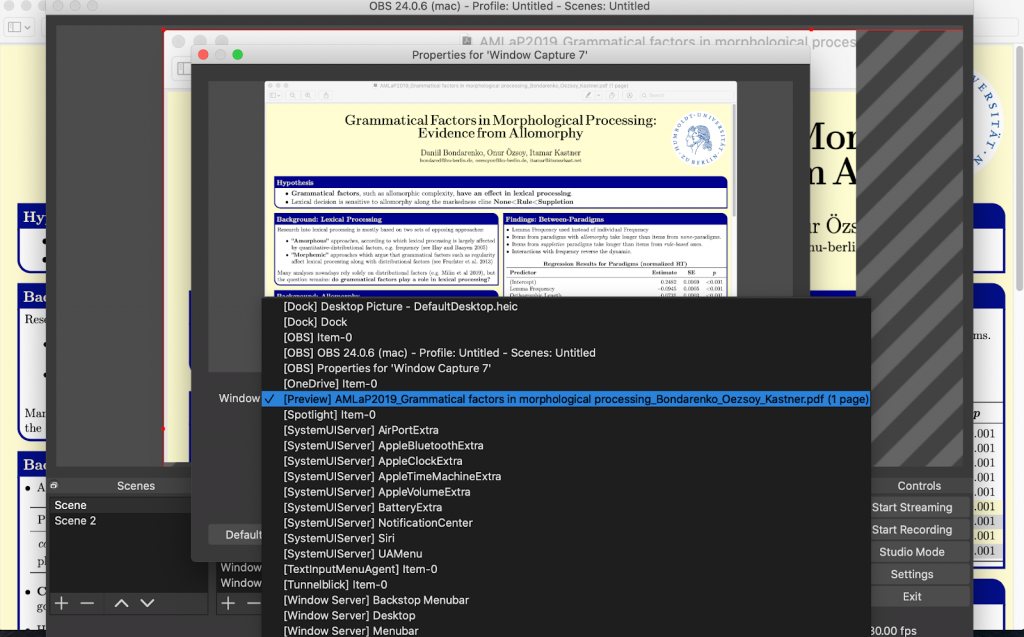This screenshot has width=1024, height=637.
Task: Move scene up with up arrow
Action: pyautogui.click(x=121, y=603)
